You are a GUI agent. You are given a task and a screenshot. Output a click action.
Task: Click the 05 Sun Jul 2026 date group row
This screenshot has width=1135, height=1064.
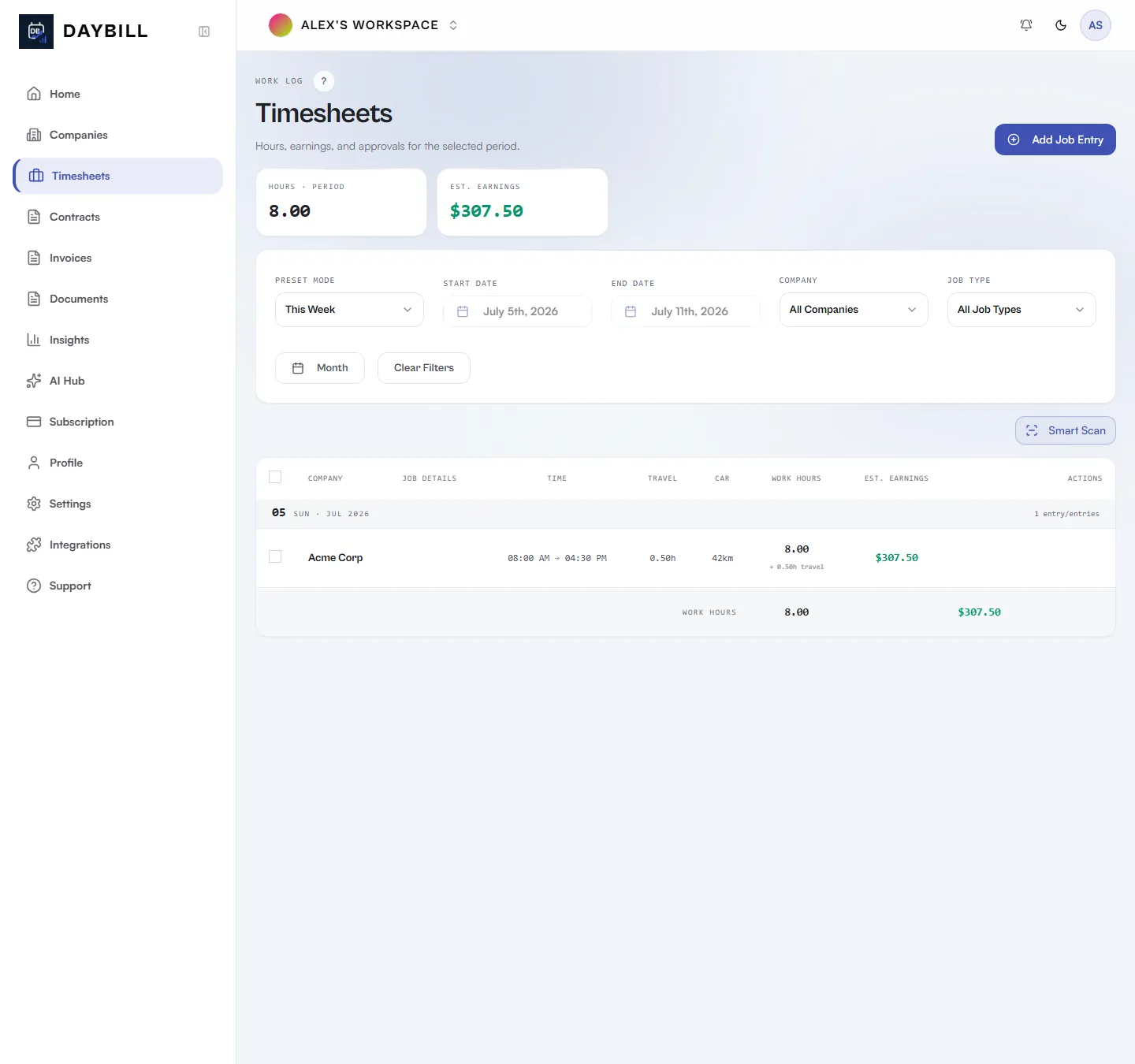686,513
